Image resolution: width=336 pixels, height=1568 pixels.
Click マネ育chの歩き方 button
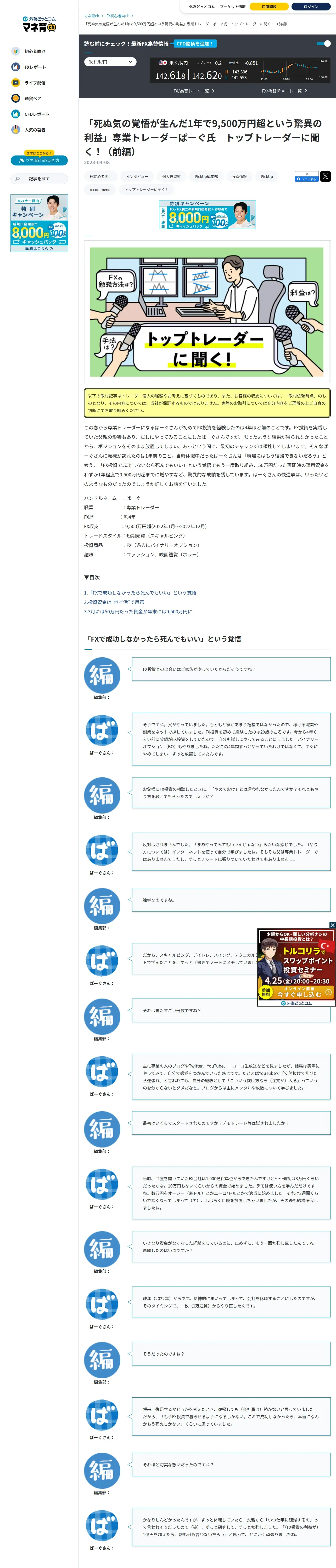point(39,161)
